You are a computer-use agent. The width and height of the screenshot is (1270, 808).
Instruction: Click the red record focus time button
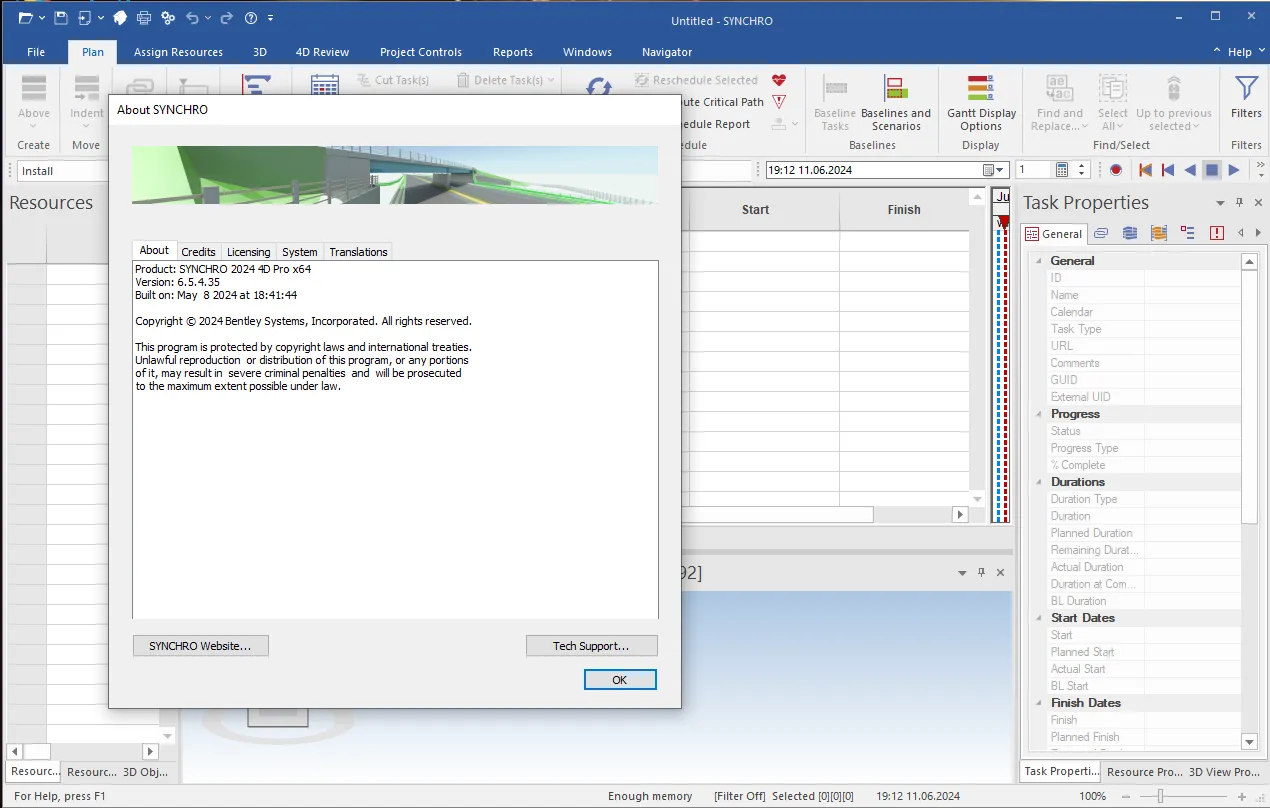click(x=1116, y=170)
